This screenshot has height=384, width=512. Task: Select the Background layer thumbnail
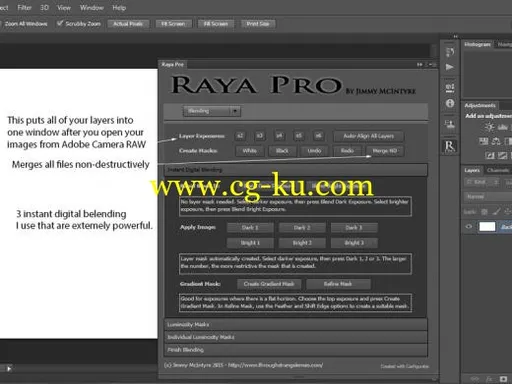pos(487,227)
